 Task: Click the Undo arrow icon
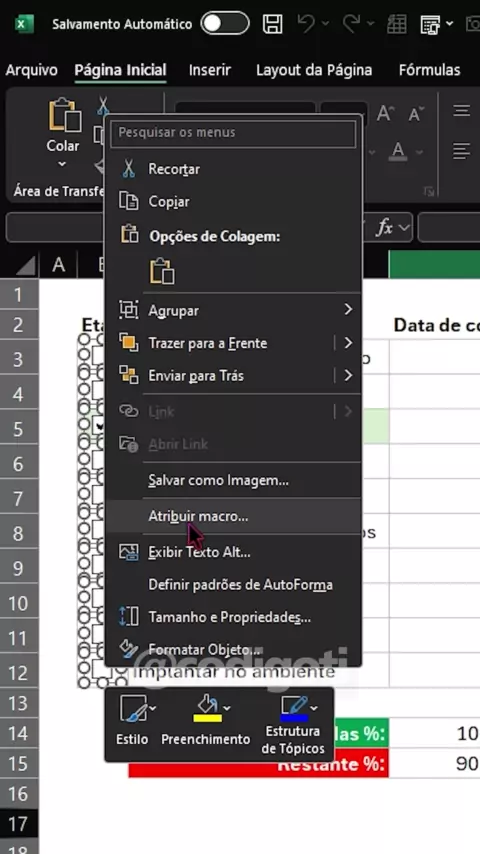307,24
